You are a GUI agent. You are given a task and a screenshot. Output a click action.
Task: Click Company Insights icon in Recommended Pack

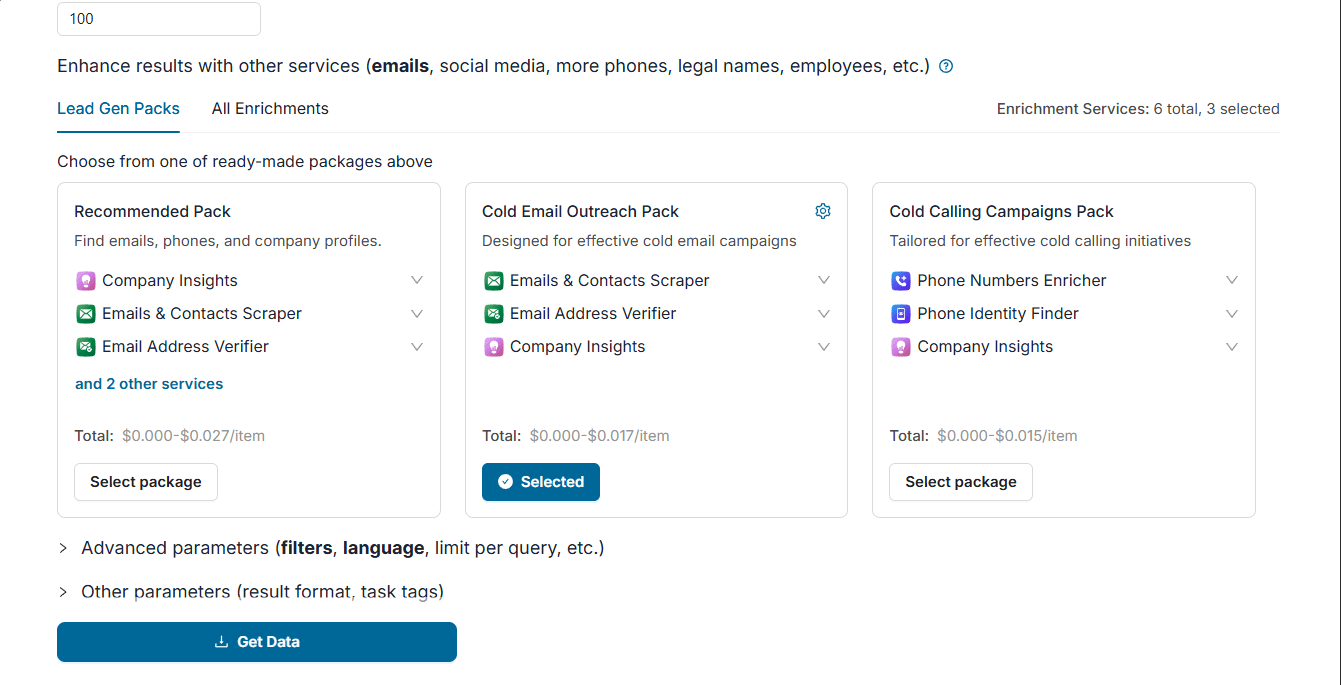click(x=86, y=281)
